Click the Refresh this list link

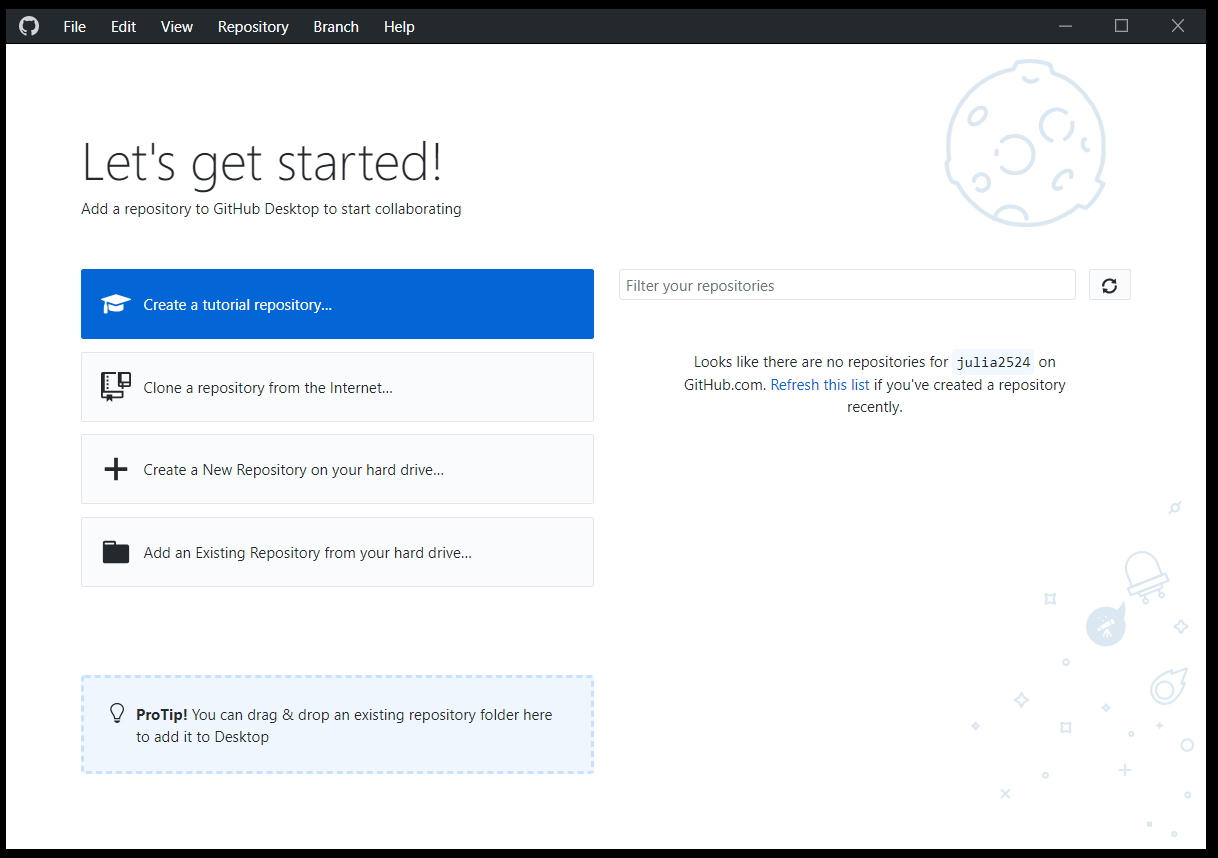coord(820,385)
